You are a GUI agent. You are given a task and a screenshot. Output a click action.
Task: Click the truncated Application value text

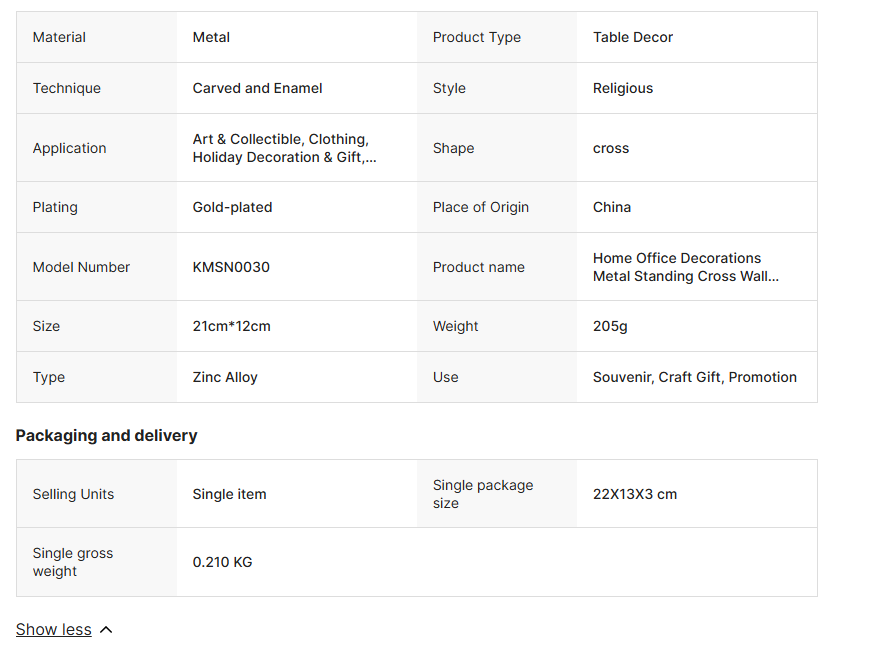pyautogui.click(x=284, y=148)
